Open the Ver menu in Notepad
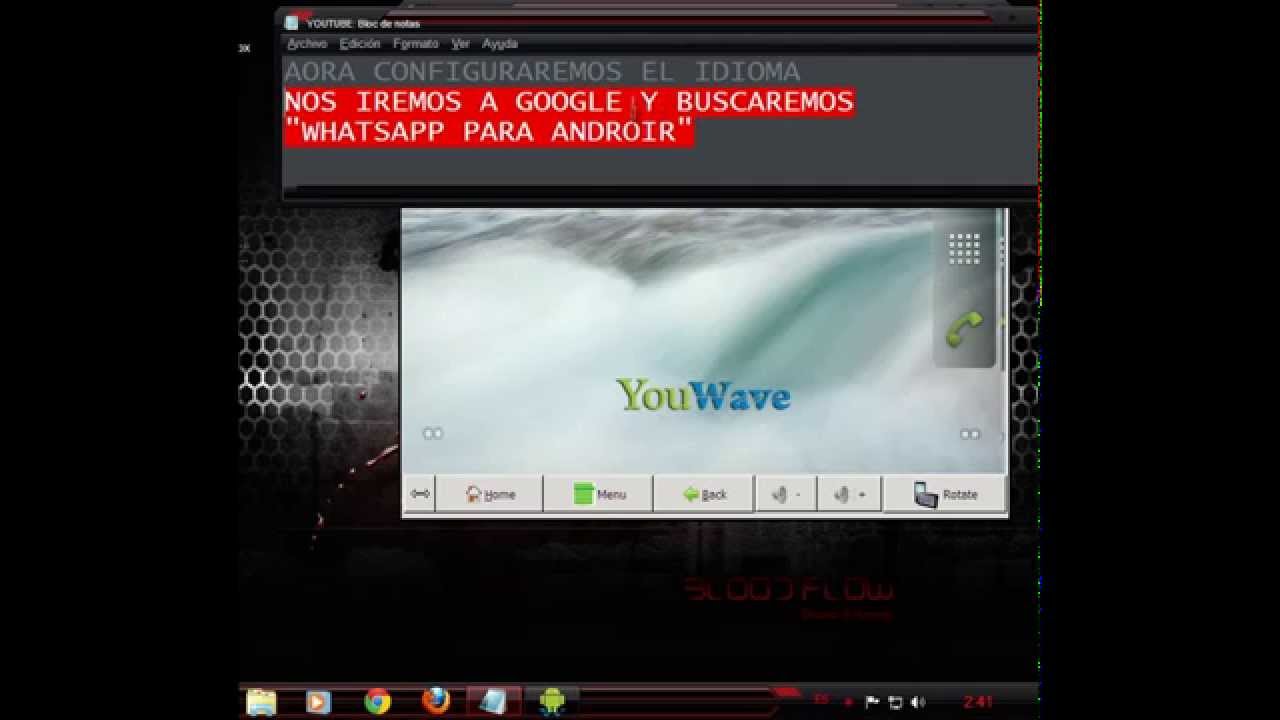Screen dimensions: 1280x720 (x=460, y=44)
